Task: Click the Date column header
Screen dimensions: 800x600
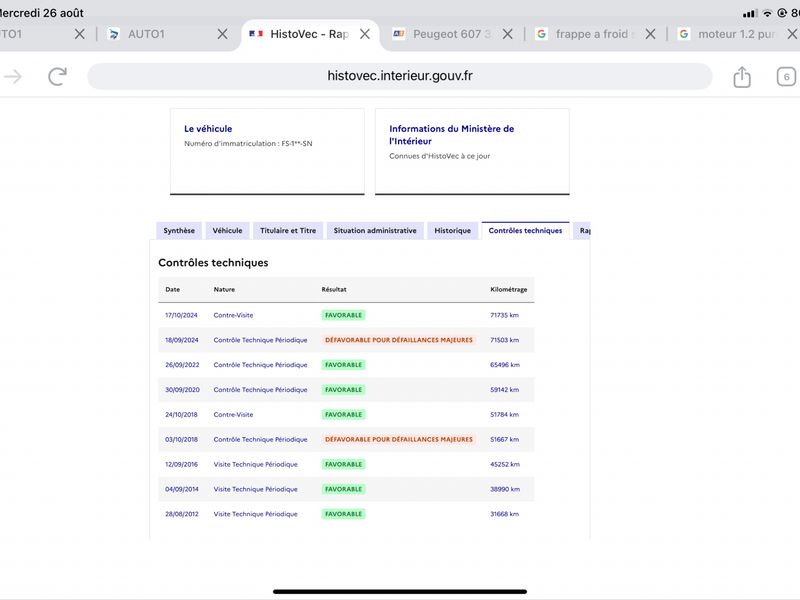Action: (172, 289)
